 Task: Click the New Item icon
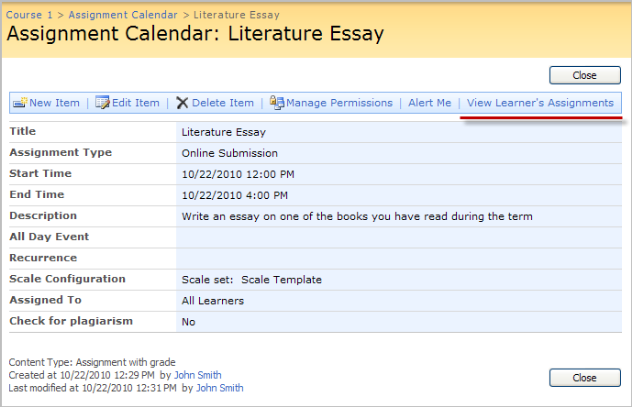[x=20, y=103]
